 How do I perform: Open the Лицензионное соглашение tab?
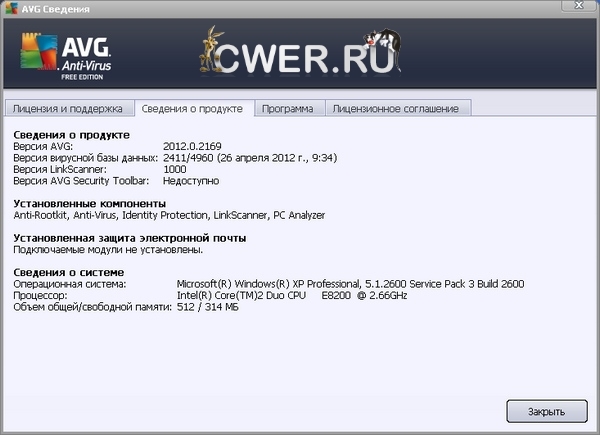tap(396, 108)
